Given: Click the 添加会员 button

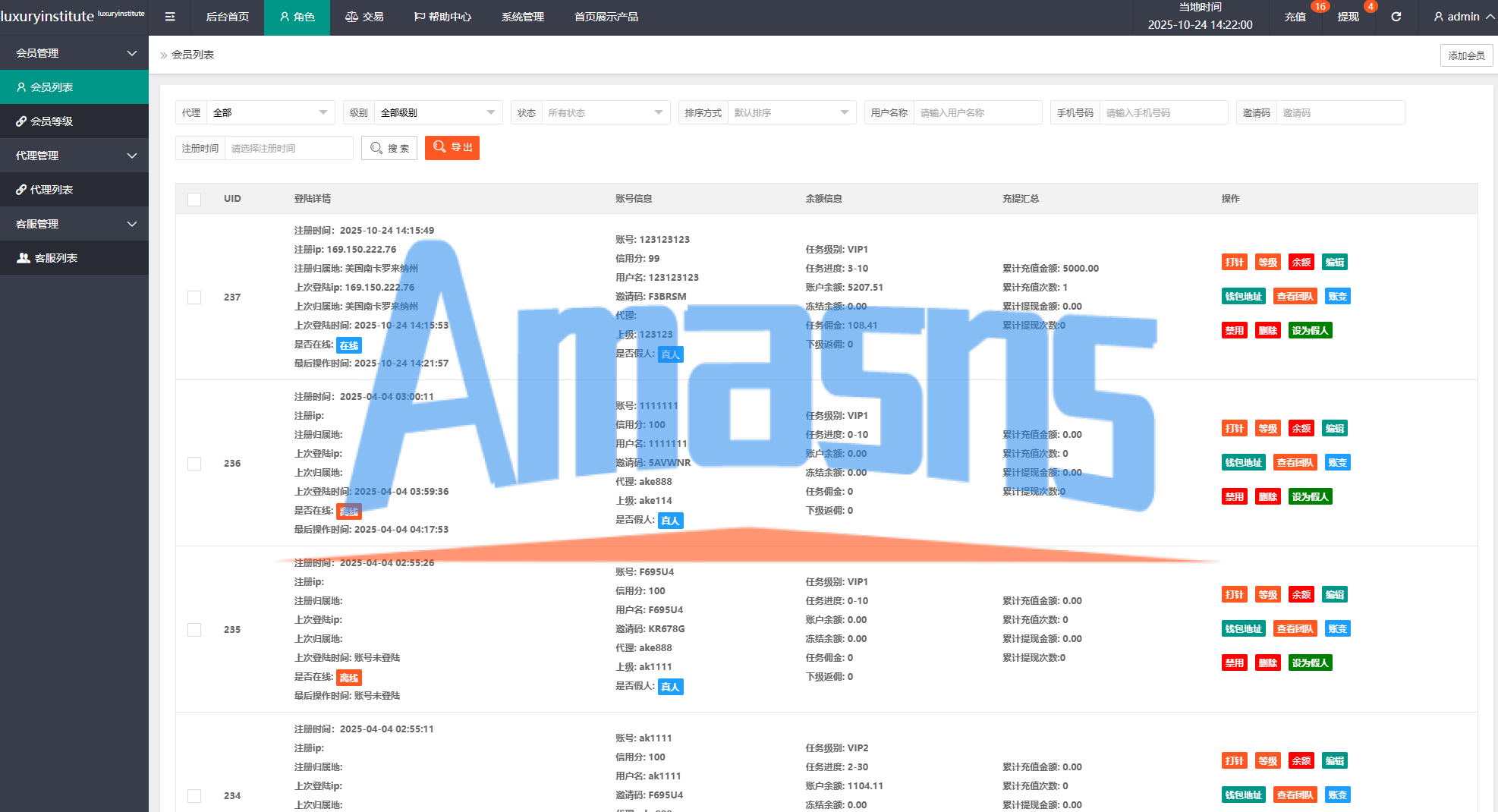Looking at the screenshot, I should pos(1466,55).
